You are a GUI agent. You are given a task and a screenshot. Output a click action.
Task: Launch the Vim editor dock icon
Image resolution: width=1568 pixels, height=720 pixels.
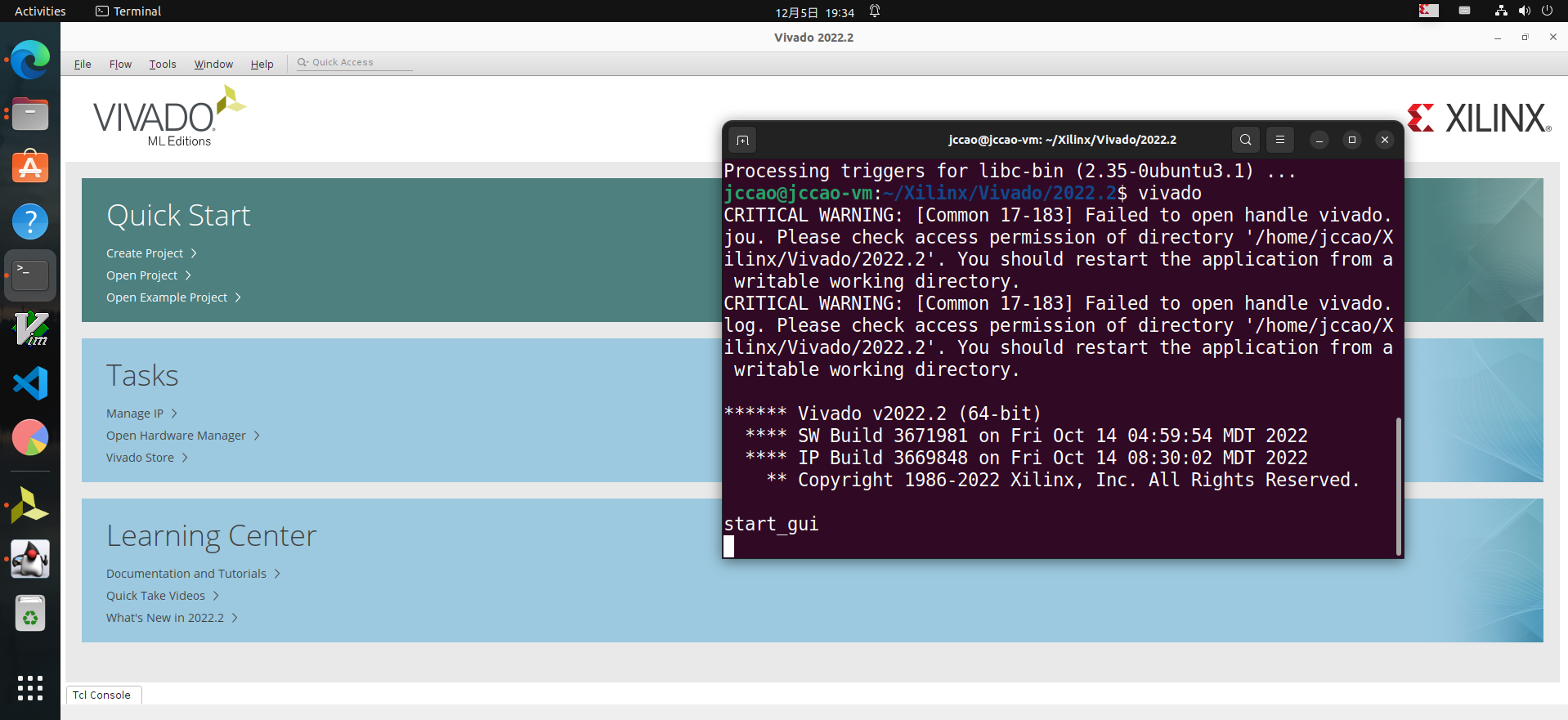coord(30,329)
